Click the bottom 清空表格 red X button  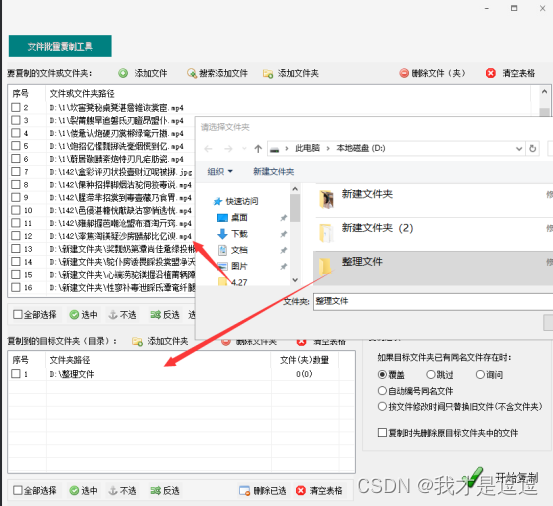tap(319, 490)
